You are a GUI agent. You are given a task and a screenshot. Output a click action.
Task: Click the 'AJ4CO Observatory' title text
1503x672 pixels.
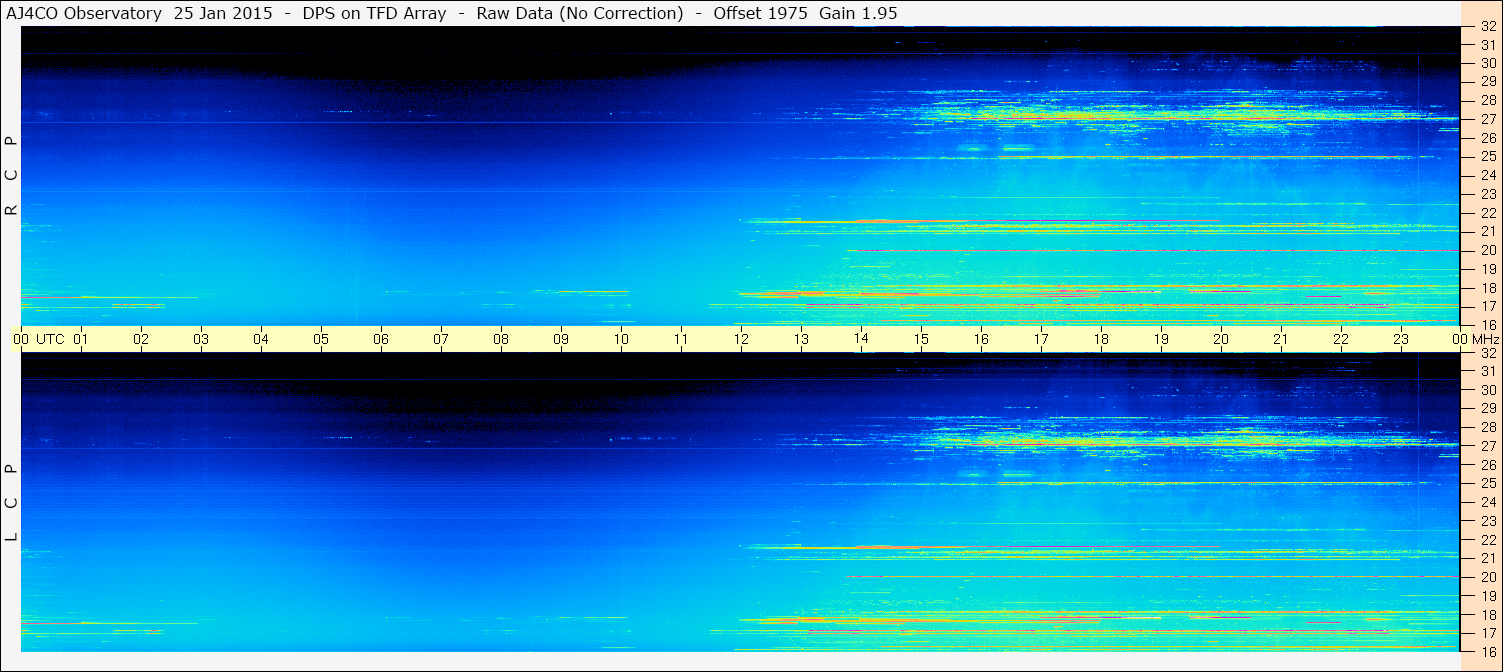(x=82, y=13)
